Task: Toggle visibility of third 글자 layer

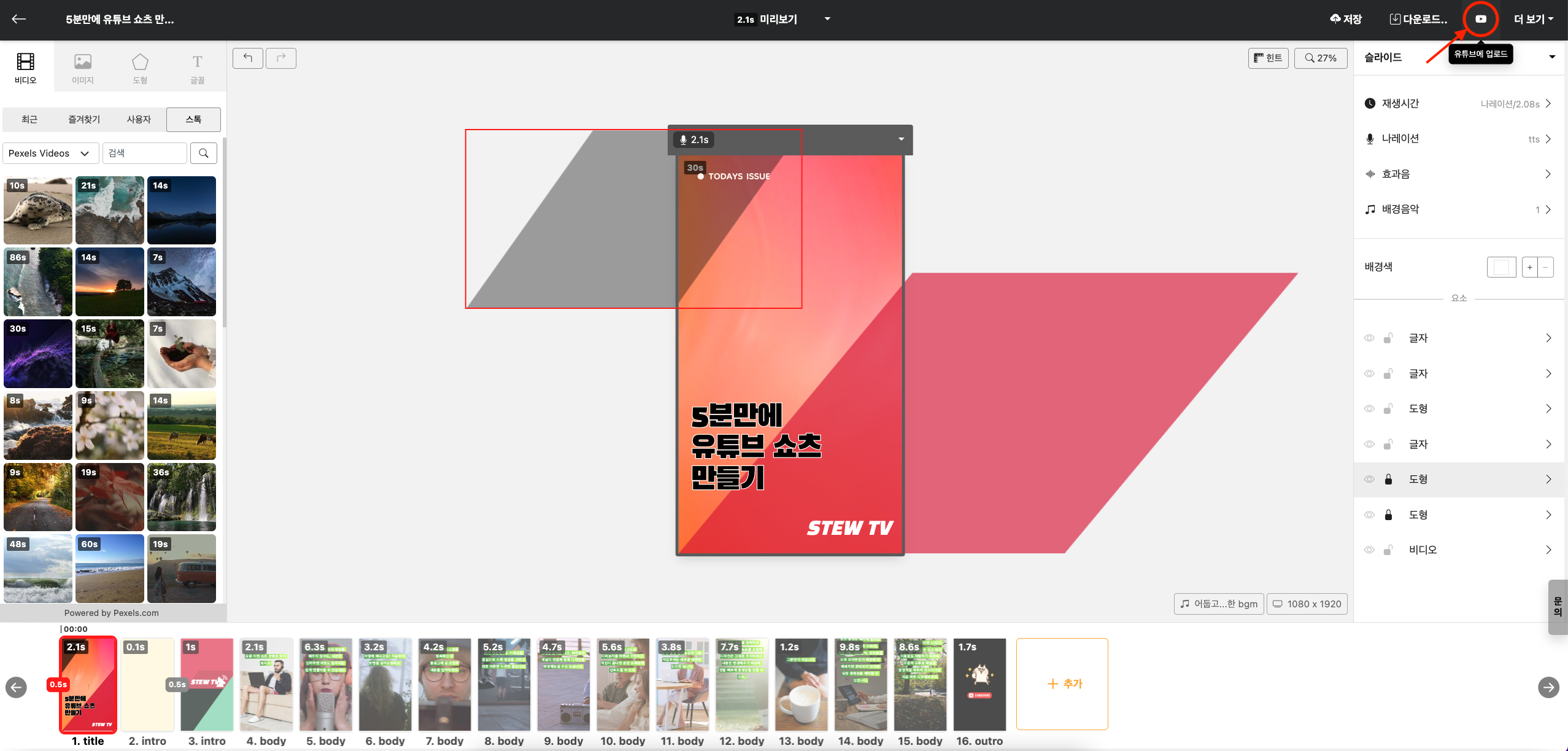Action: (1369, 445)
